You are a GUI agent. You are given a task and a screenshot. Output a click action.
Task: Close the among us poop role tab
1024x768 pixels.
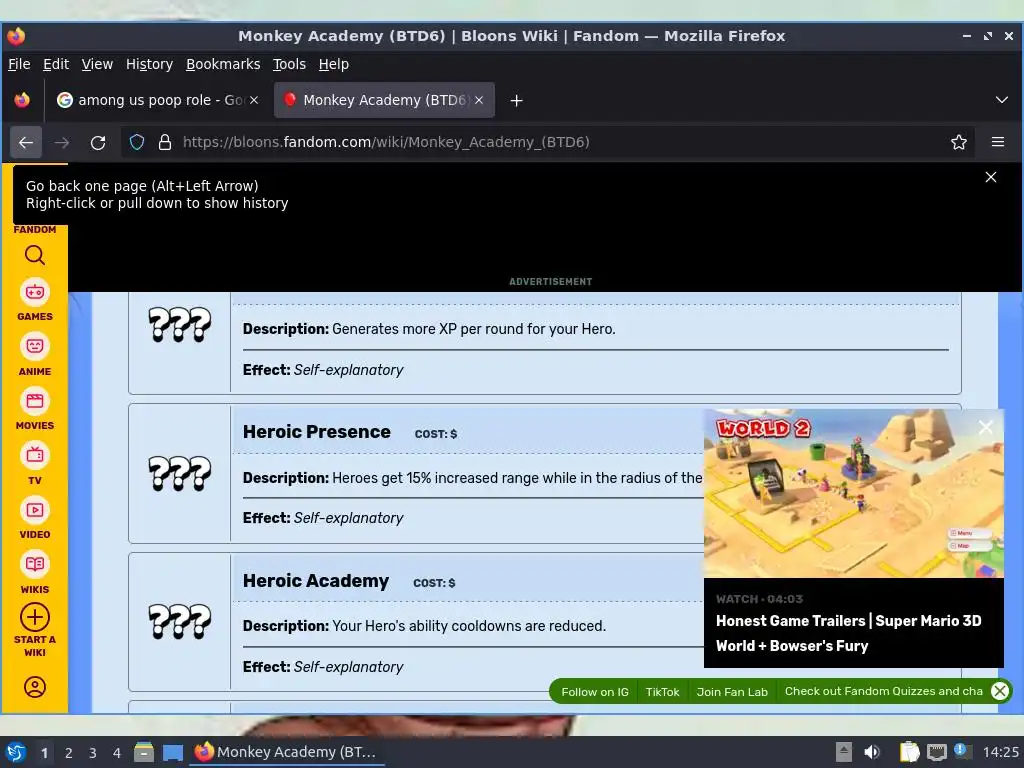pyautogui.click(x=254, y=100)
